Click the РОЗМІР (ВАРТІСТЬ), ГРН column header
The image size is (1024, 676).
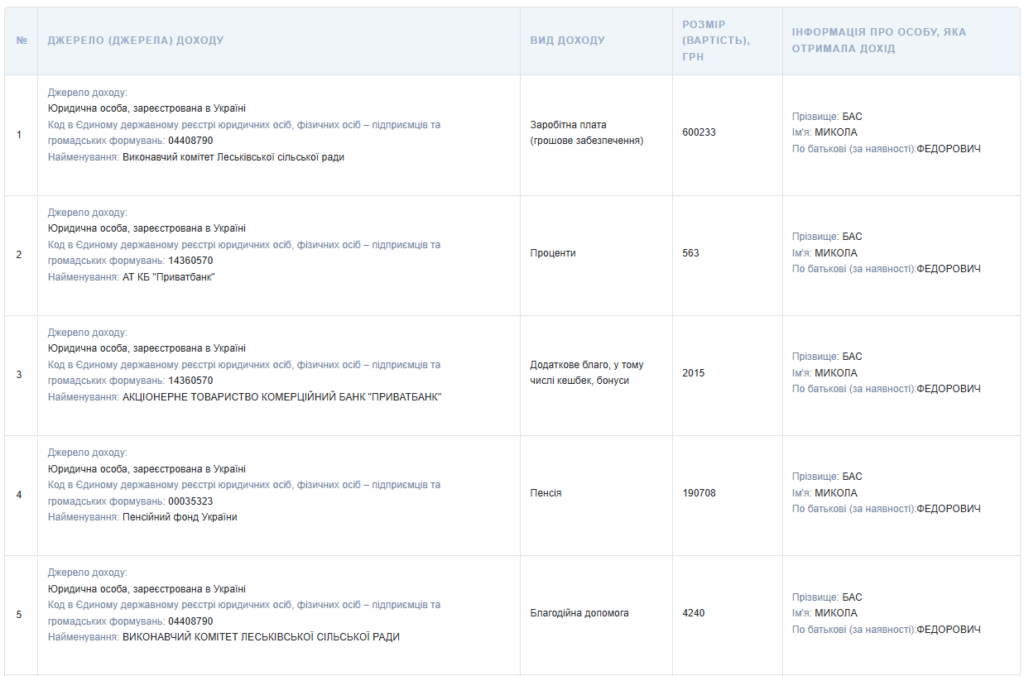(x=716, y=40)
